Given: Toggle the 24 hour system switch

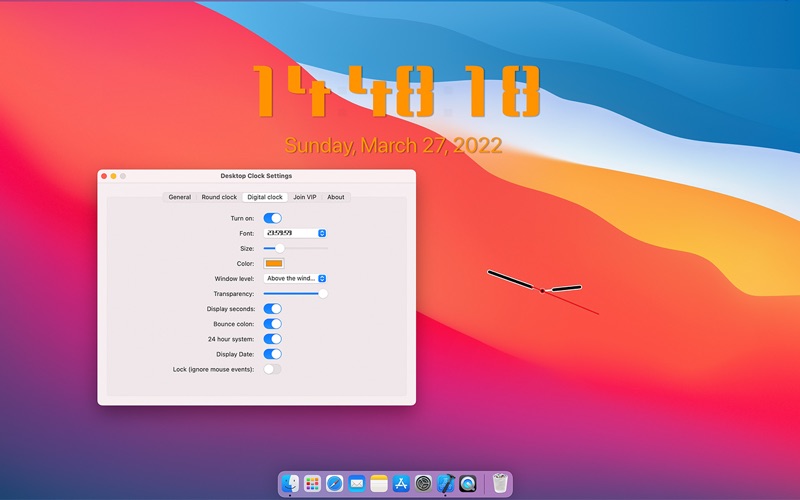Looking at the screenshot, I should 272,339.
